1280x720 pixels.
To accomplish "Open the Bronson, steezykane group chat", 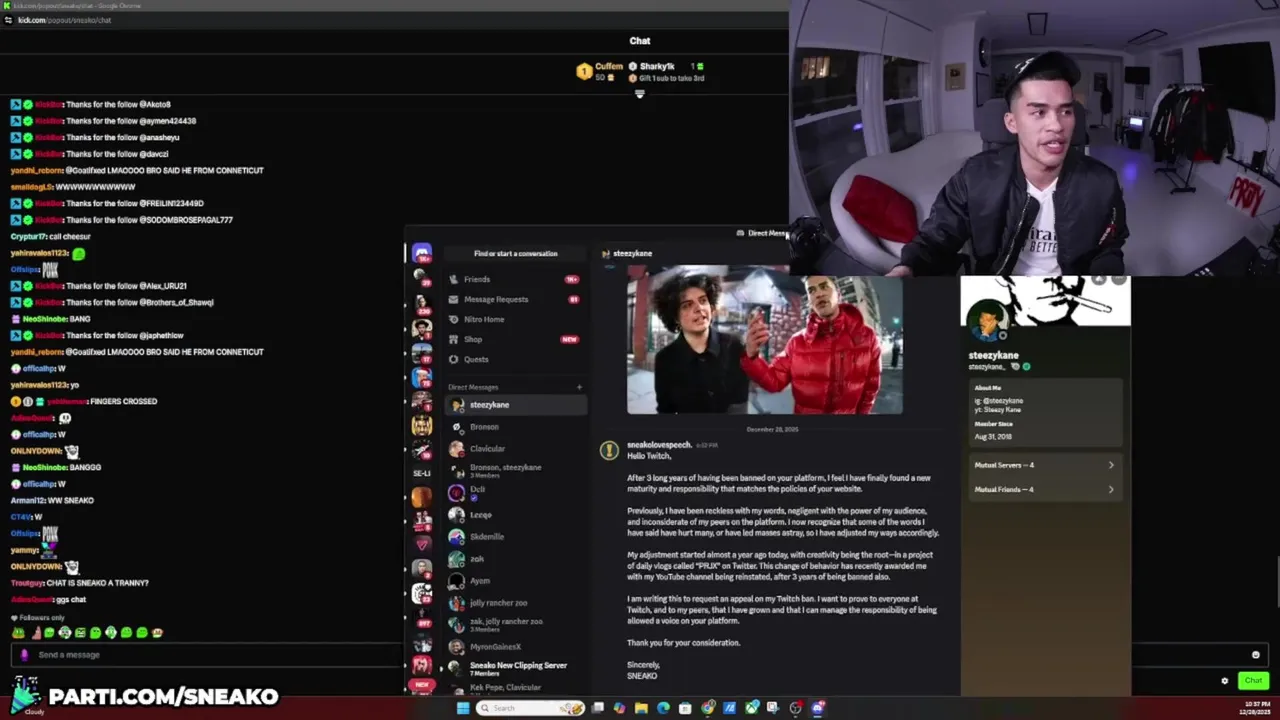I will pos(516,470).
